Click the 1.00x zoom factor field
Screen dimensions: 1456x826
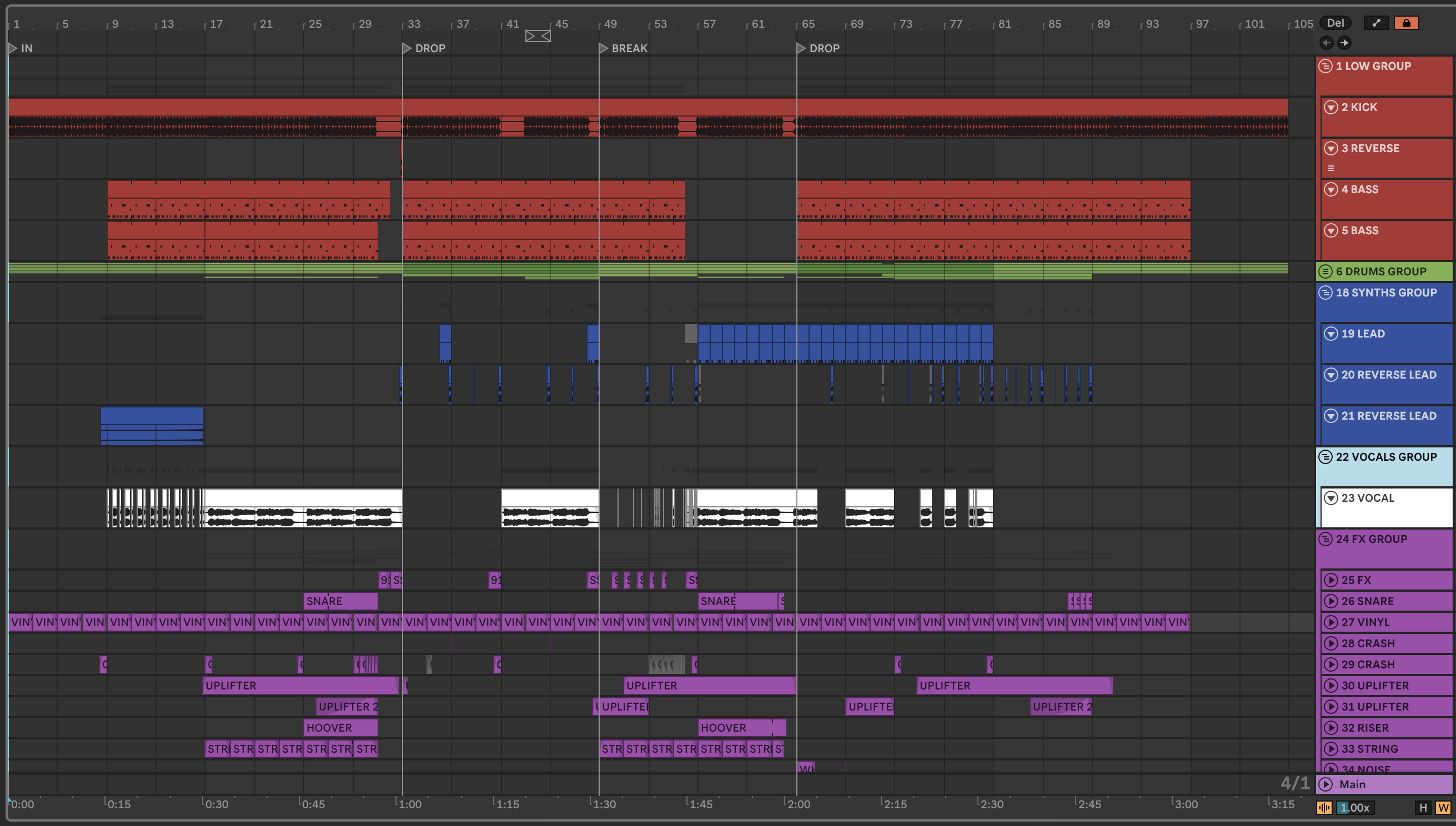[x=1354, y=807]
